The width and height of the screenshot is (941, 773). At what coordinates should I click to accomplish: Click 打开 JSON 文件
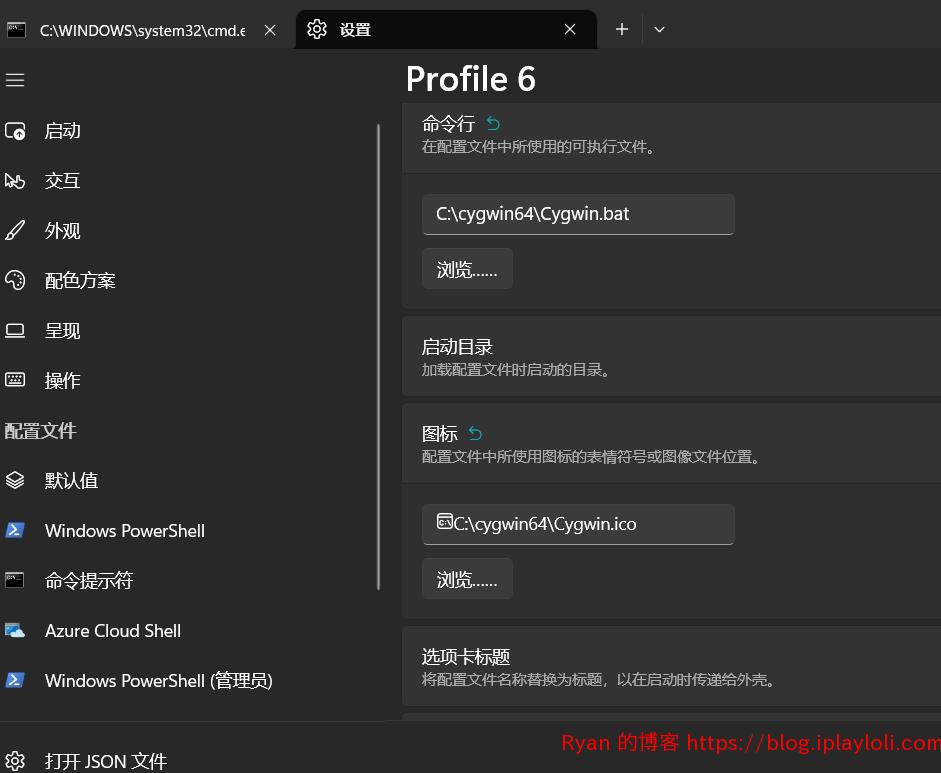(187, 761)
